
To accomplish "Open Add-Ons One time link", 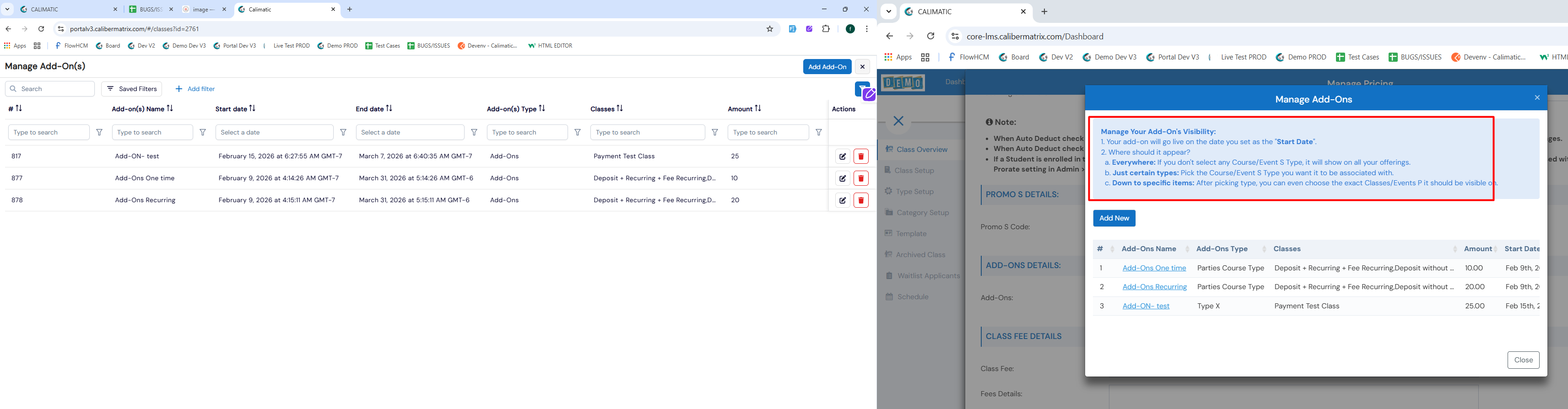I will coord(1154,268).
